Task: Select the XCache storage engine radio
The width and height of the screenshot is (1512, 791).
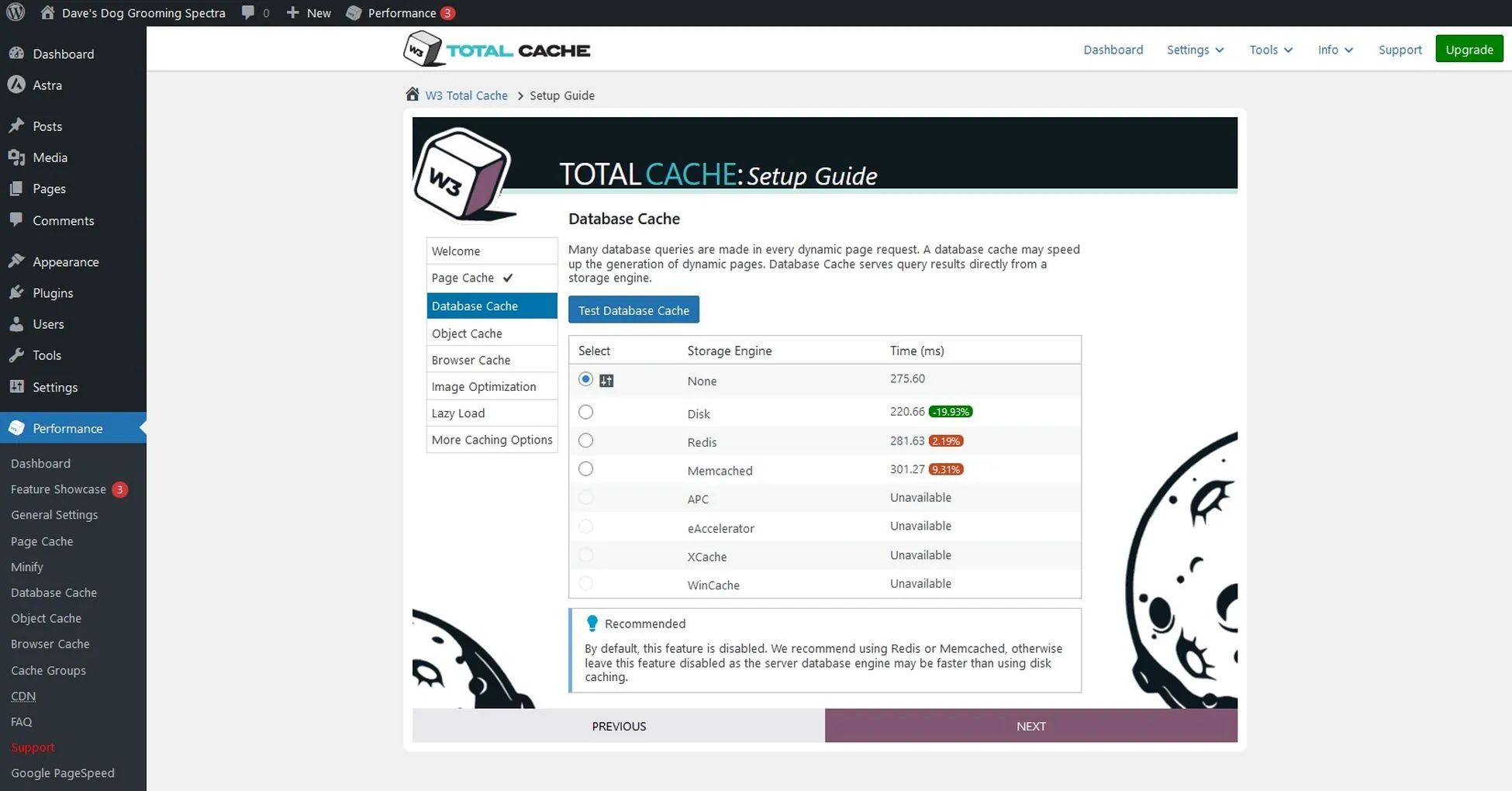Action: [585, 555]
